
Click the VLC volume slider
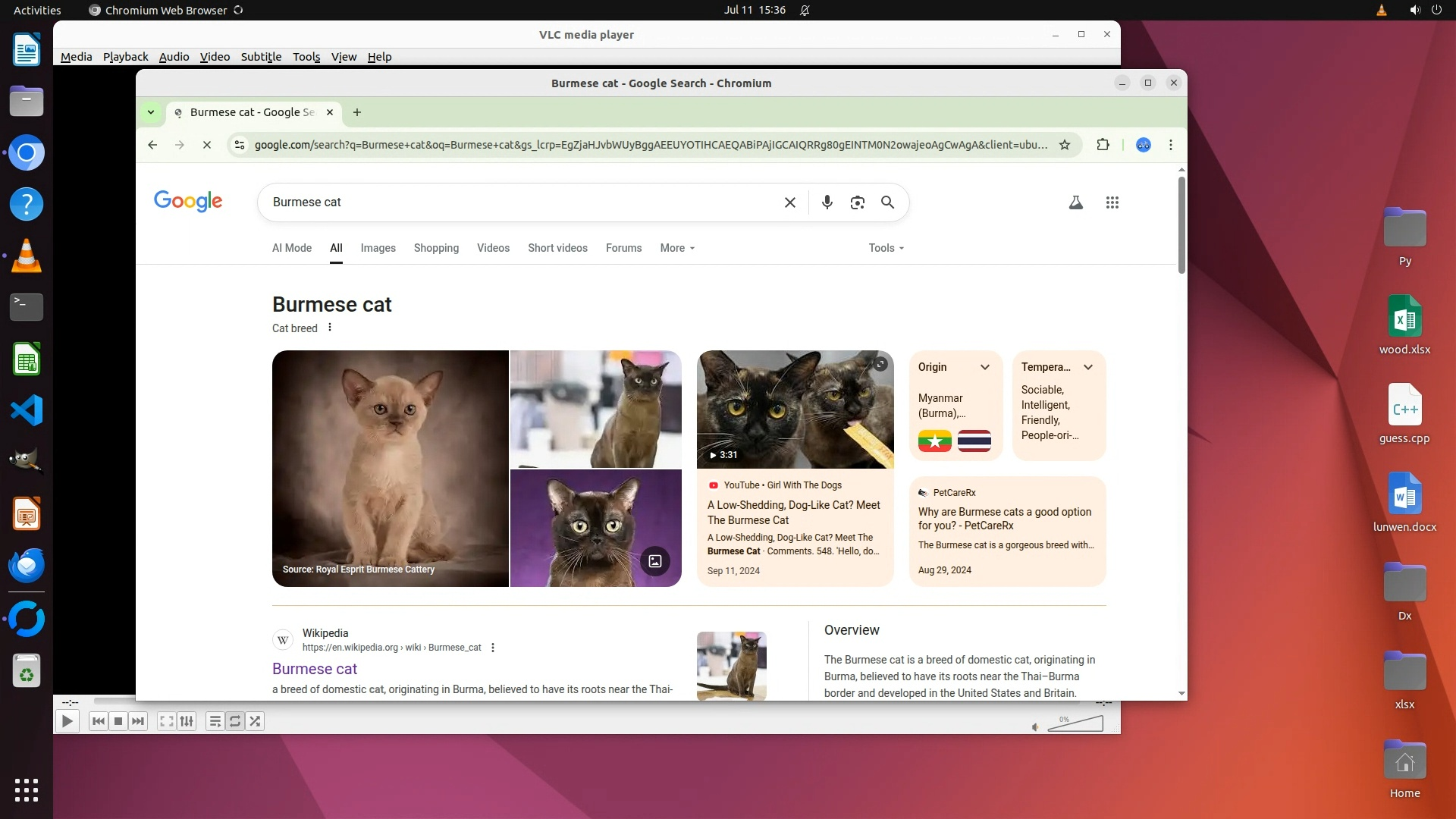[x=1077, y=724]
